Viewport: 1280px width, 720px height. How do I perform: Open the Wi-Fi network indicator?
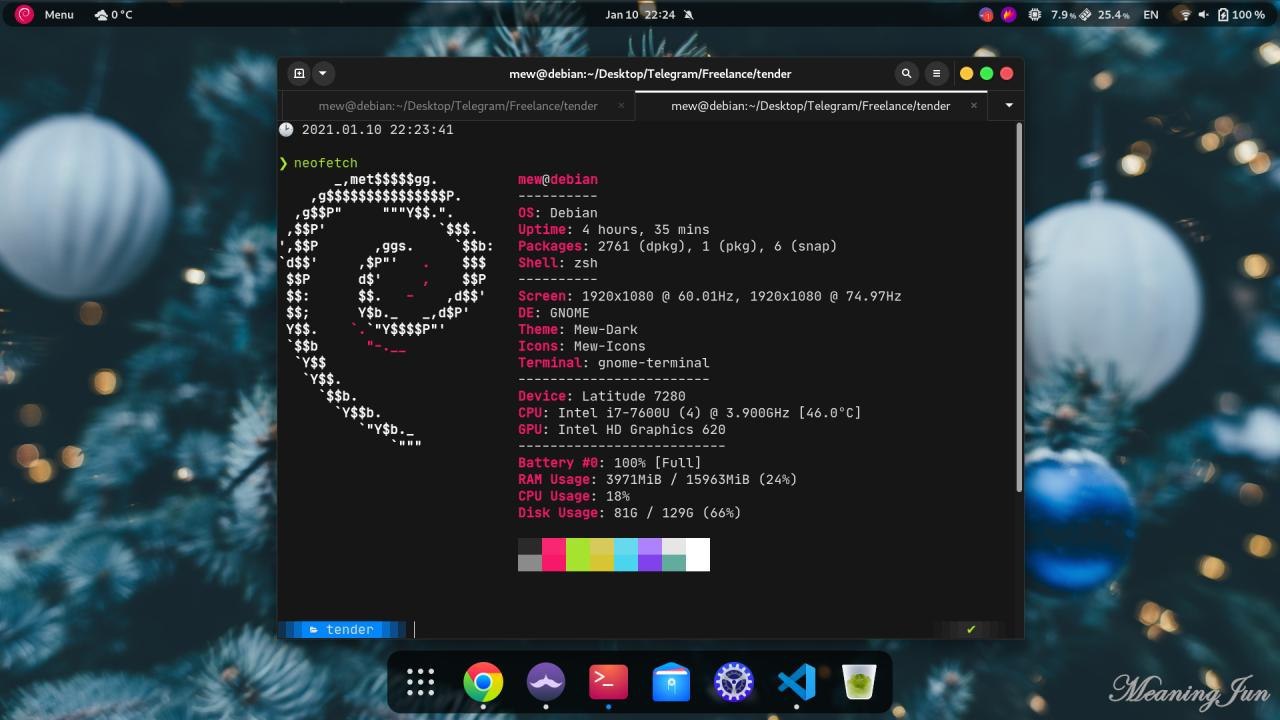click(x=1185, y=15)
